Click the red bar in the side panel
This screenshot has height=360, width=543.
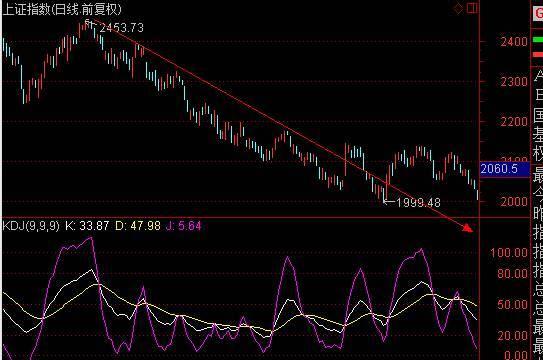point(538,54)
